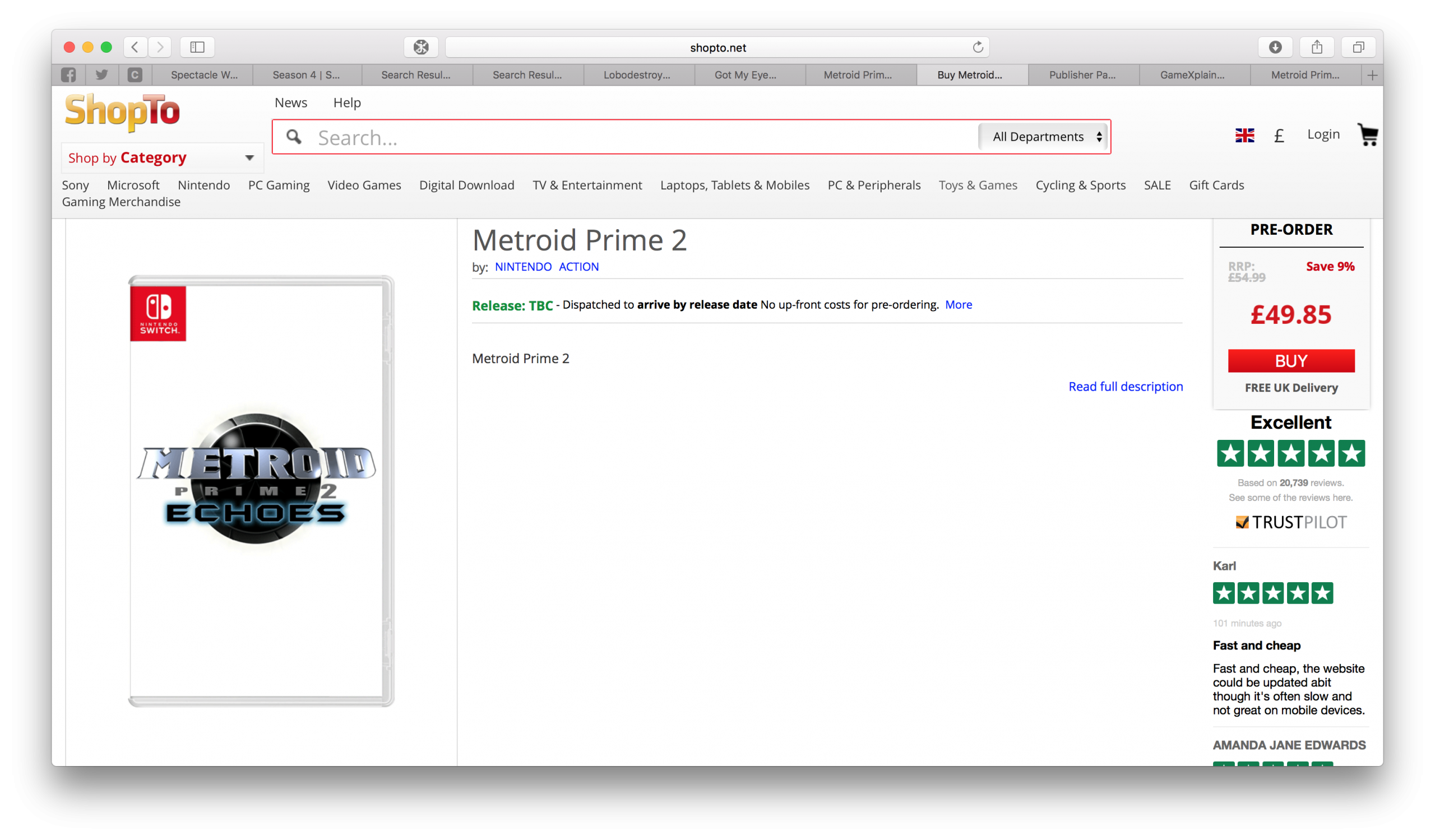Screen dimensions: 1435x840
Task: Click the Metroid Prime 2 box art
Action: click(261, 490)
